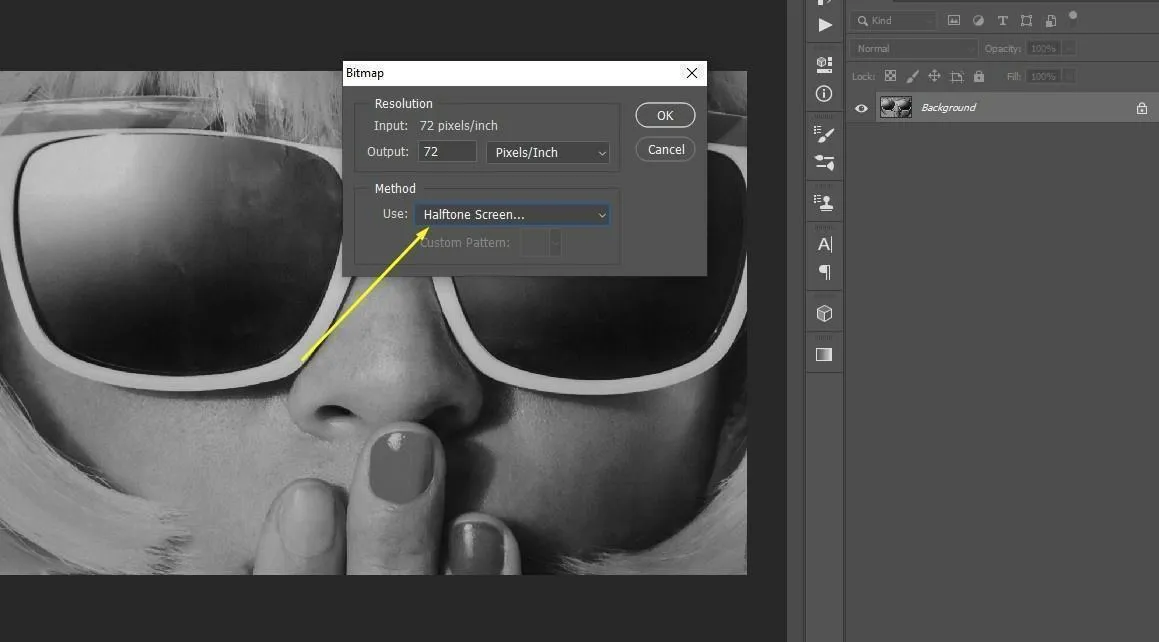
Task: Open the Paragraph panel icon
Action: point(824,272)
